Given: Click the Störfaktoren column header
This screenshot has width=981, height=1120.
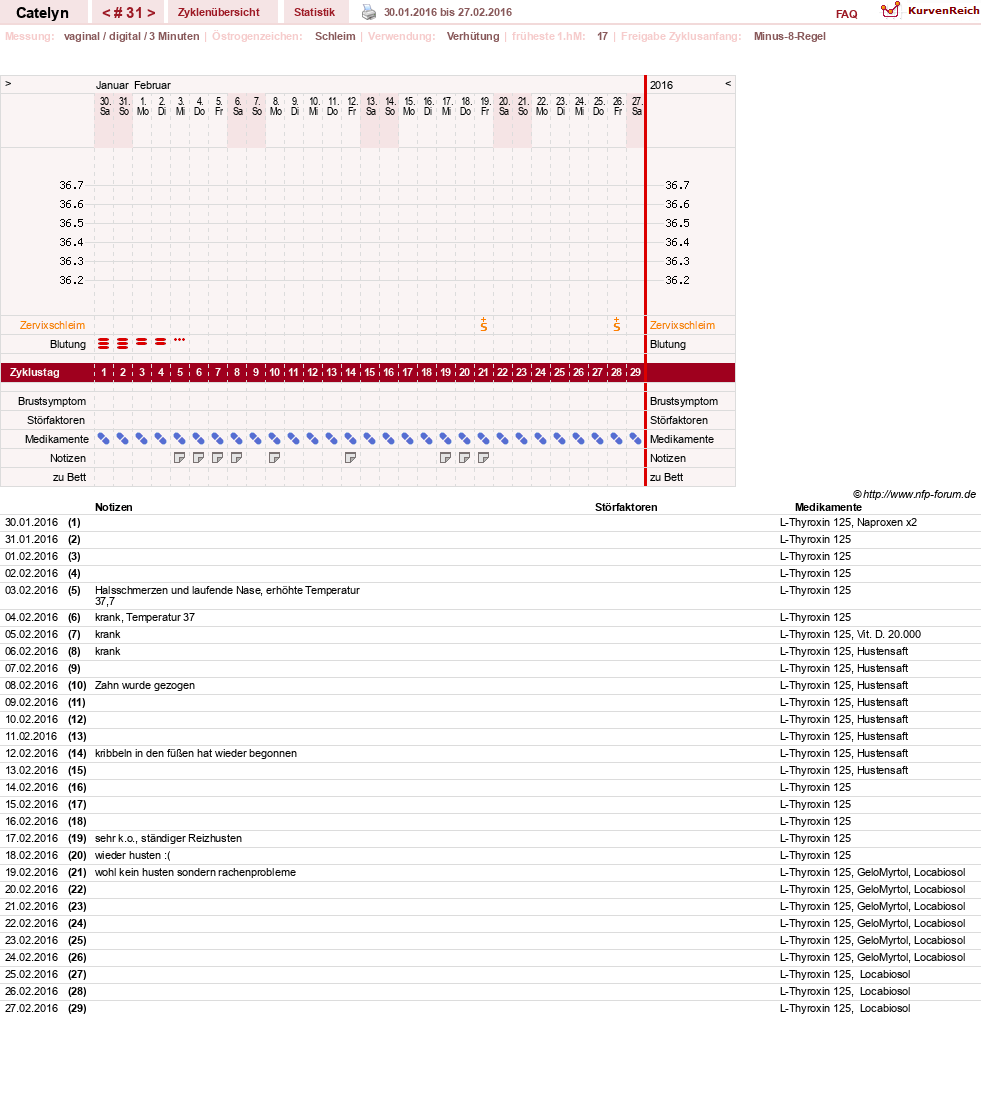Looking at the screenshot, I should click(626, 507).
